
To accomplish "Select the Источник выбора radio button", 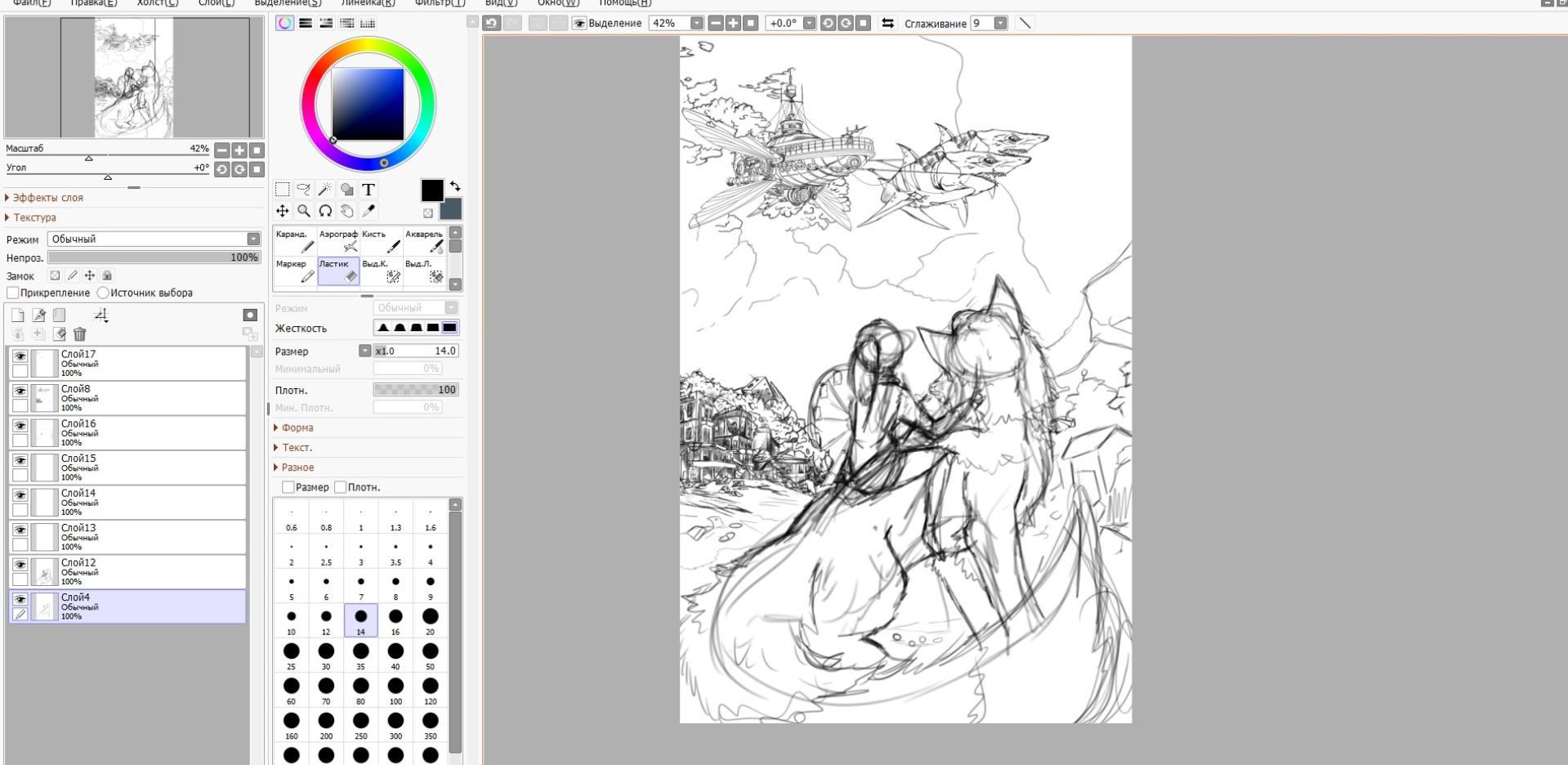I will point(103,293).
